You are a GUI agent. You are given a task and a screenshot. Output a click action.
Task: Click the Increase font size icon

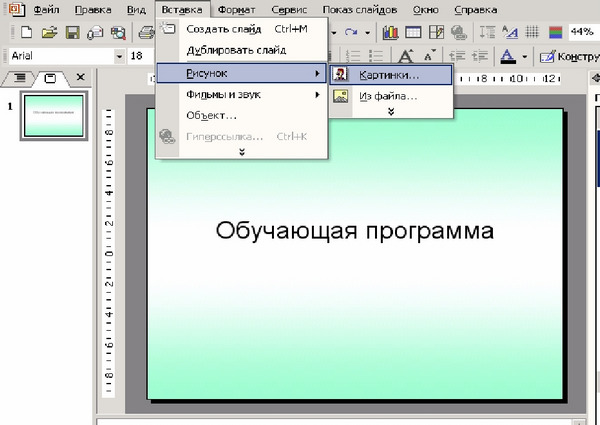(407, 56)
